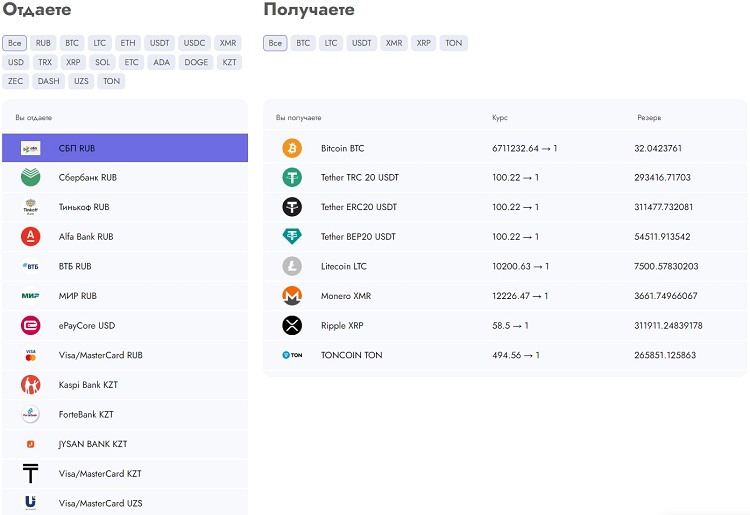
Task: Click the tenge icon for Visa/MasterCard KZT
Action: [31, 473]
